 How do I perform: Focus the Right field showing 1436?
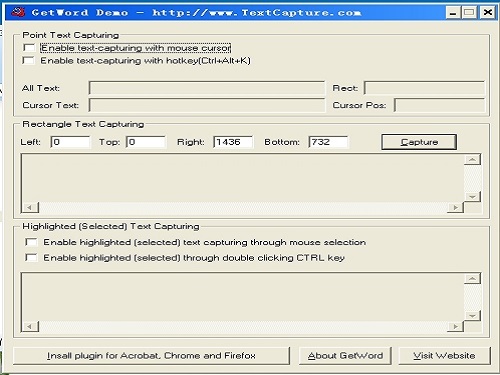(233, 142)
